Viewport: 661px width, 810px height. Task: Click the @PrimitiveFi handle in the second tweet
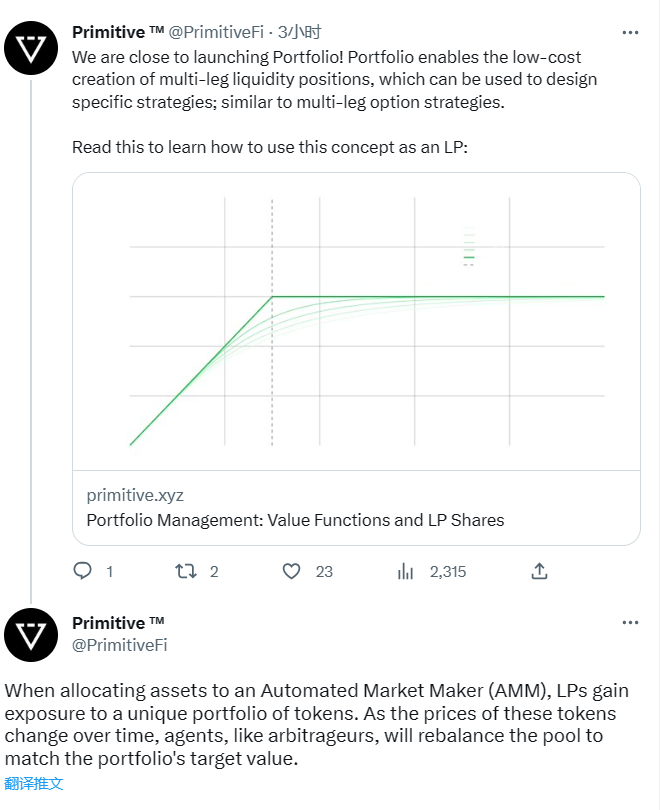(119, 645)
